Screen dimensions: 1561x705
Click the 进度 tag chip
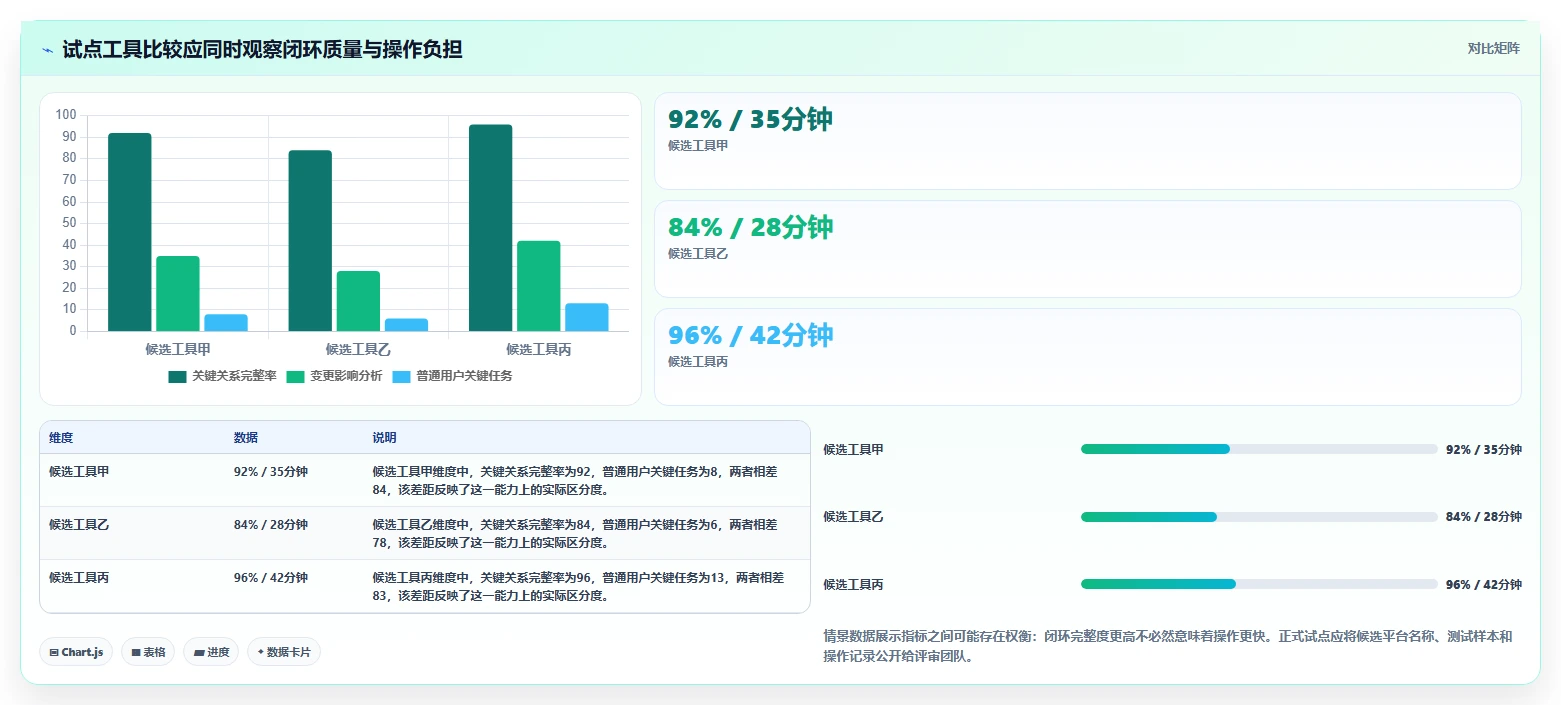click(211, 652)
